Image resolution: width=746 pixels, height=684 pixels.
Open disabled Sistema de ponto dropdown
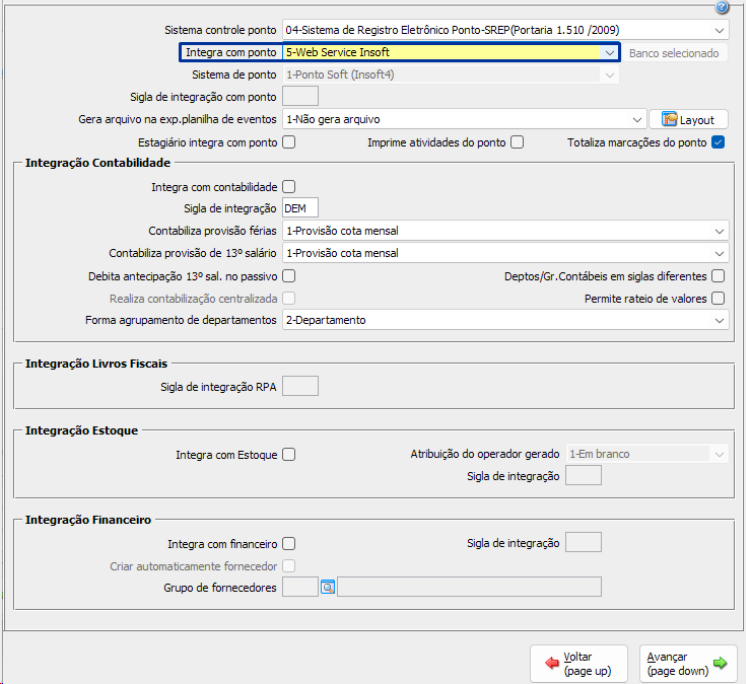pos(450,75)
